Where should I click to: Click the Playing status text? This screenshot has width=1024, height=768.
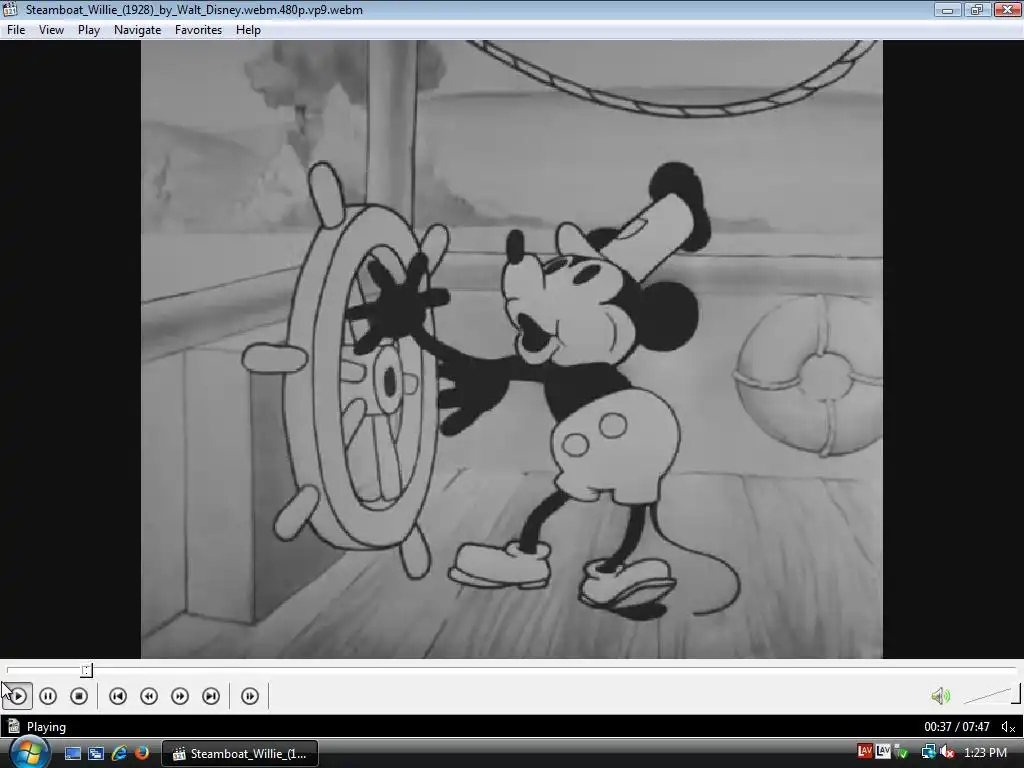pyautogui.click(x=46, y=727)
